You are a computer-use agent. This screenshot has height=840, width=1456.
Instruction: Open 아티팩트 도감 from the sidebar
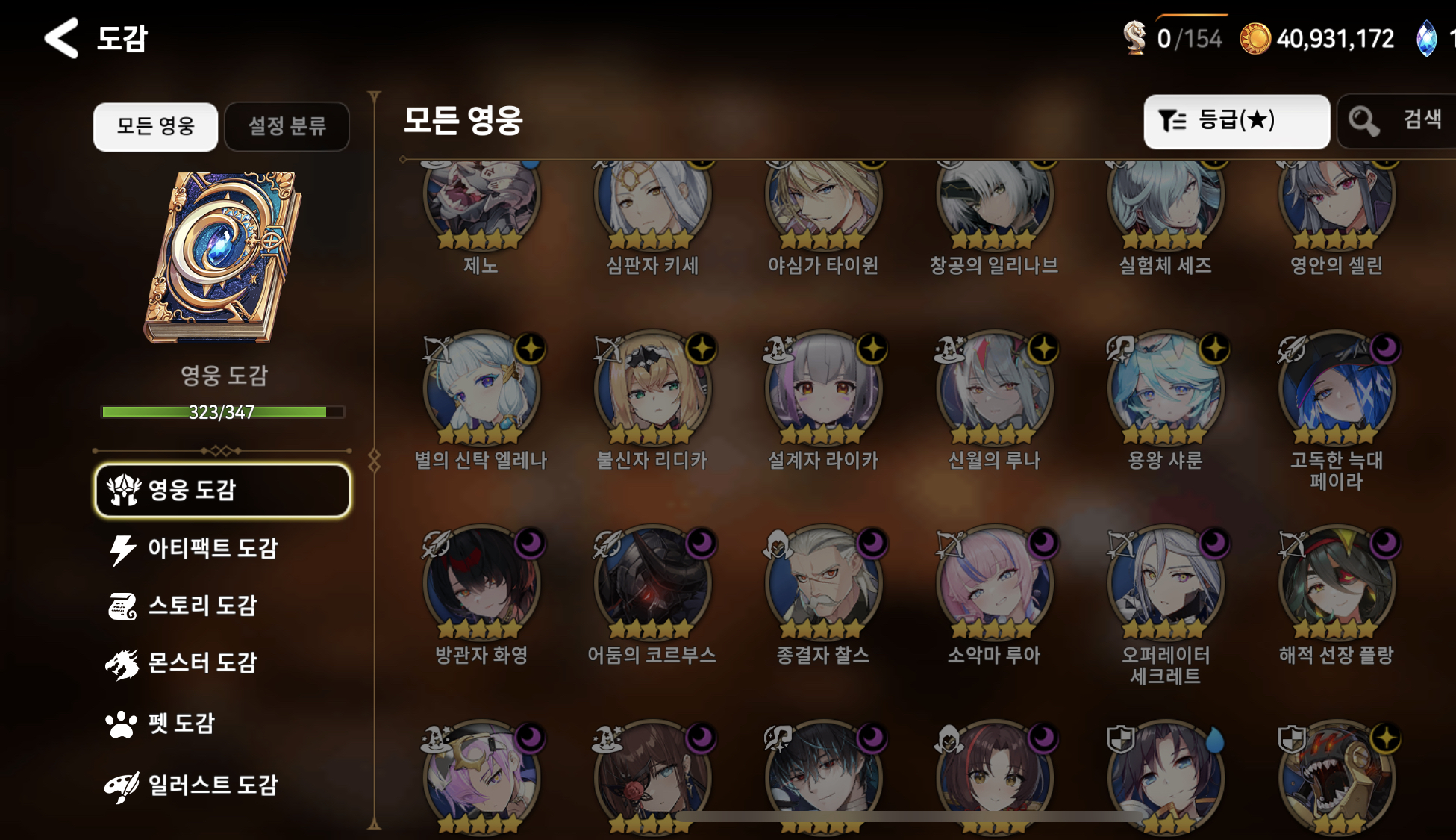coord(194,549)
